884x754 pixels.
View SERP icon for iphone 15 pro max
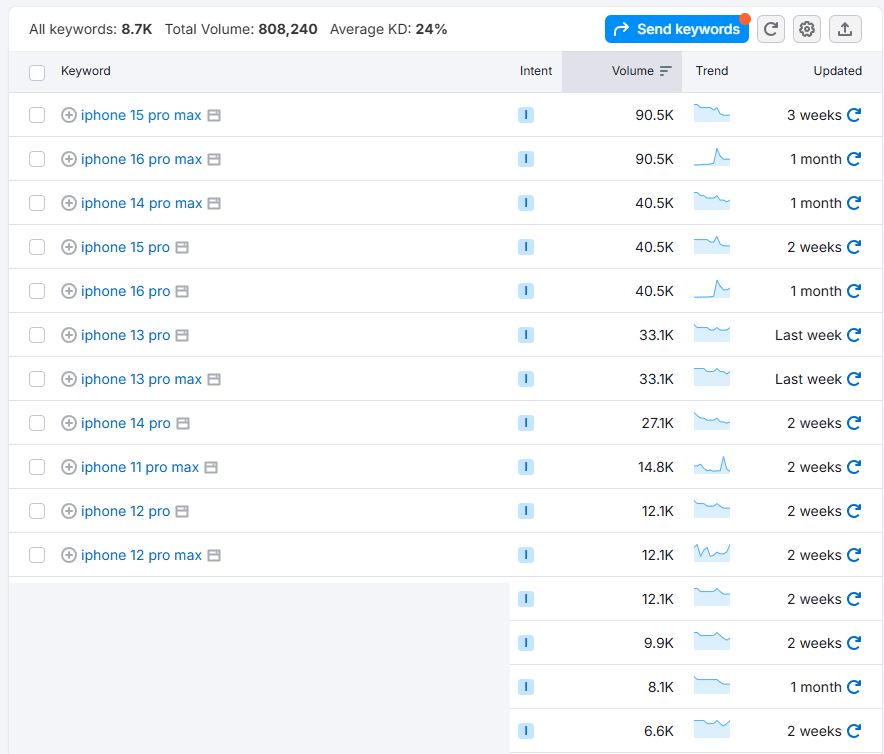(214, 116)
